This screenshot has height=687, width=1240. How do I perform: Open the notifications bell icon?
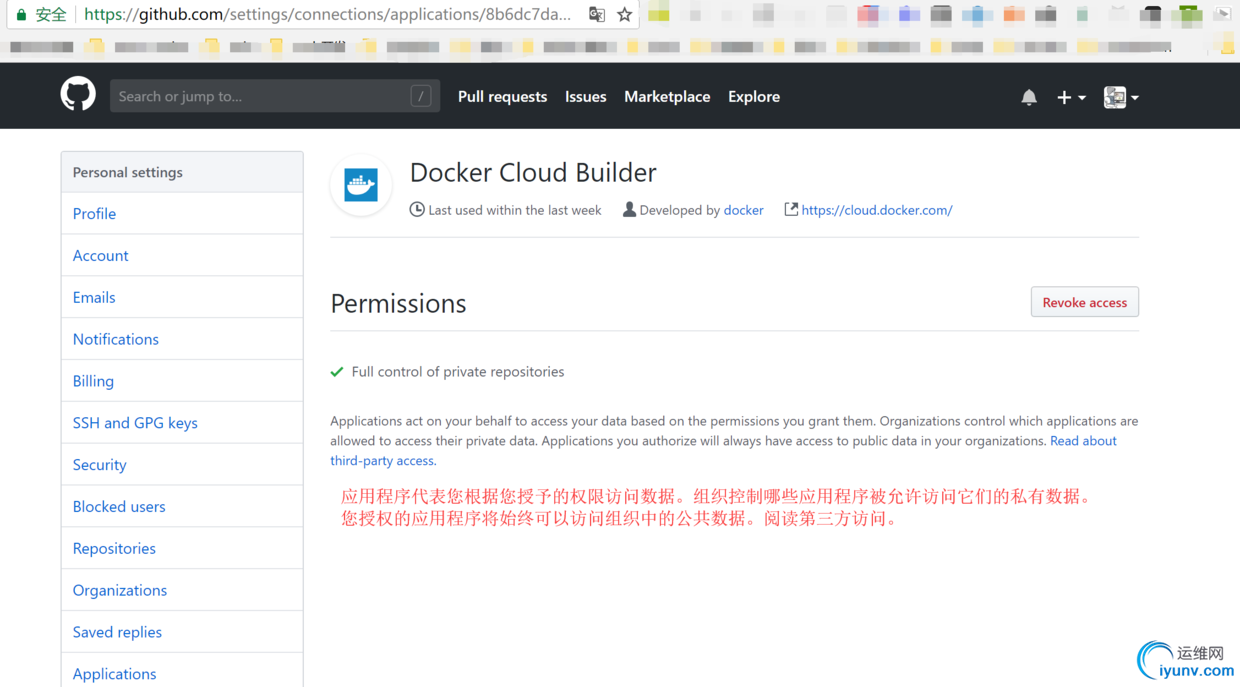[1029, 97]
